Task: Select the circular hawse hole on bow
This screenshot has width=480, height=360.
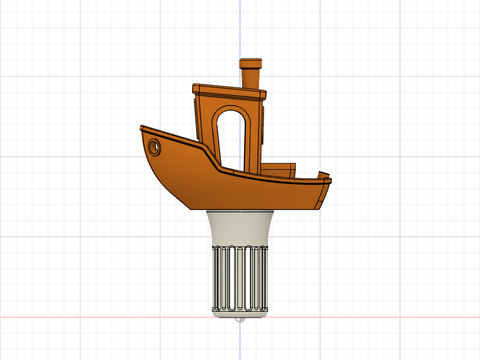Action: click(154, 147)
